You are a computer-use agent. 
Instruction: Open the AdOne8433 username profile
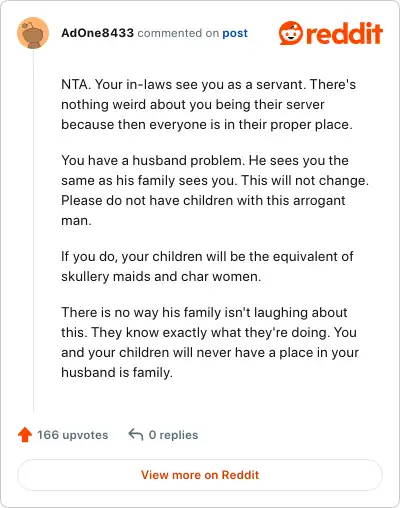click(x=97, y=33)
